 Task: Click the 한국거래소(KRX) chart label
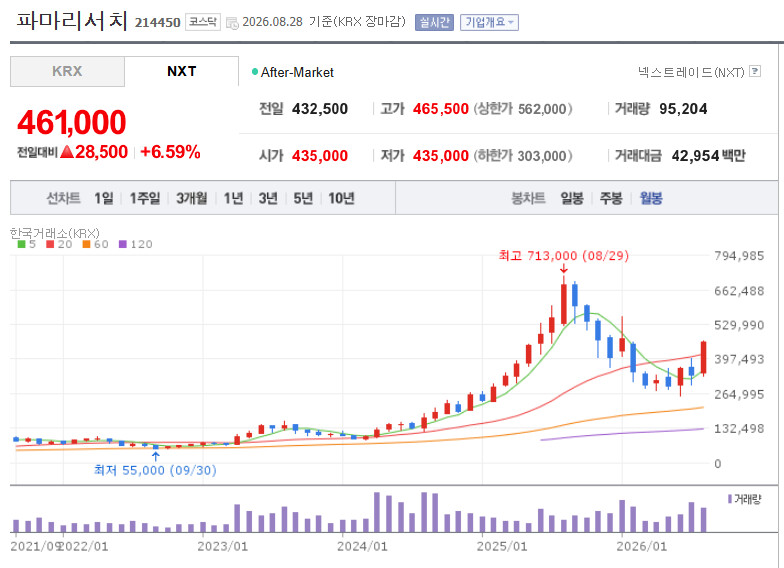(x=55, y=233)
